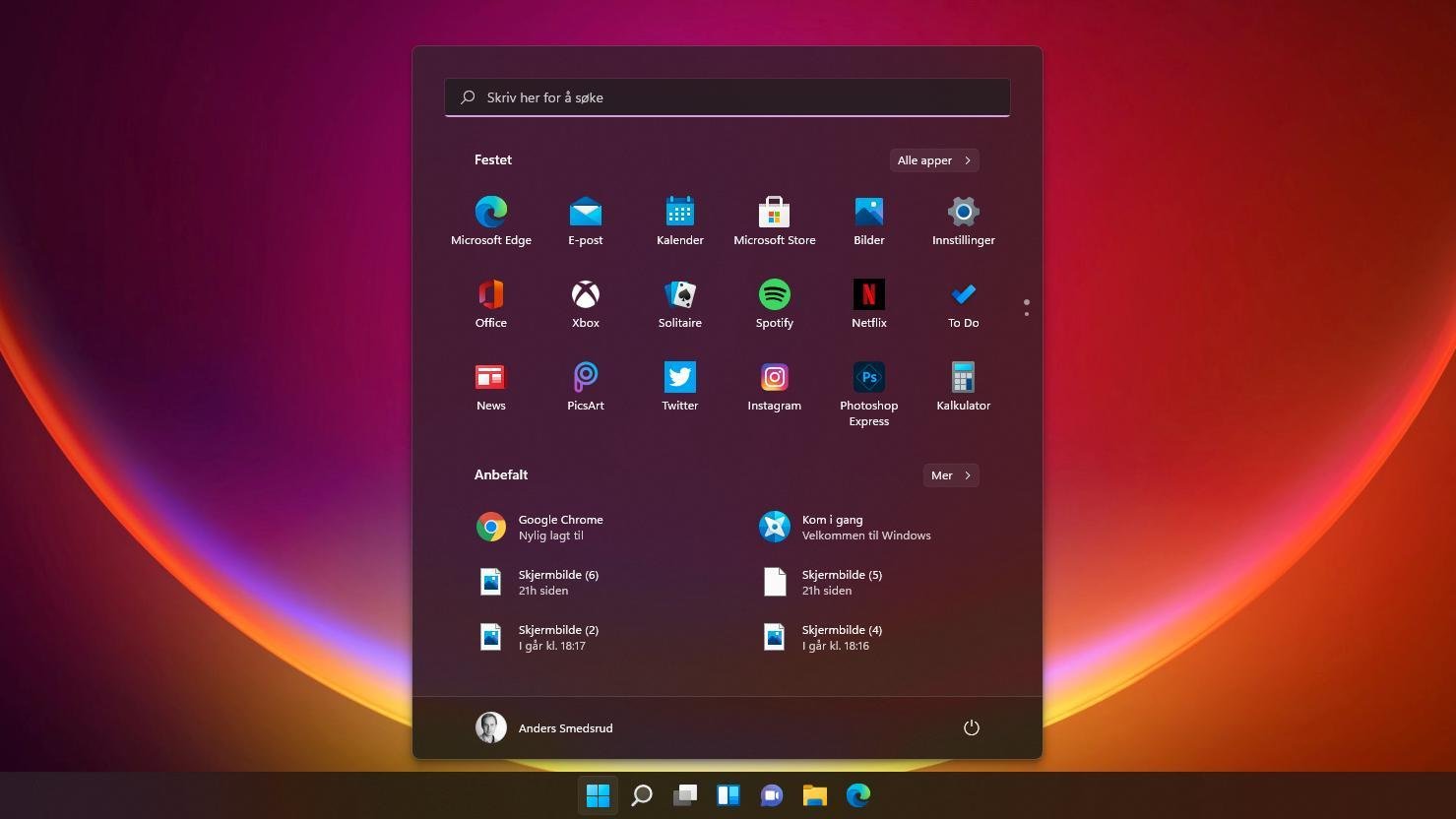Start the Solitaire game
1456x819 pixels.
click(x=680, y=303)
